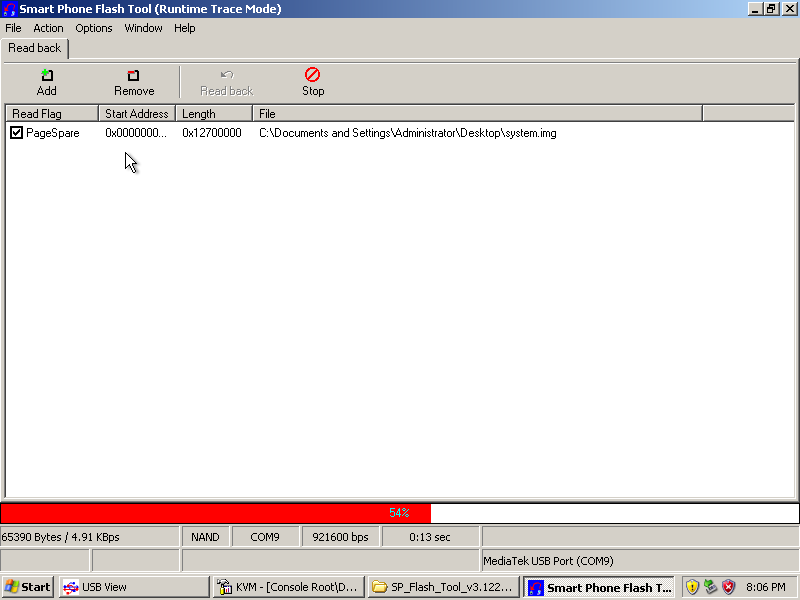Click the Remove icon in toolbar
This screenshot has height=600, width=800.
[133, 76]
